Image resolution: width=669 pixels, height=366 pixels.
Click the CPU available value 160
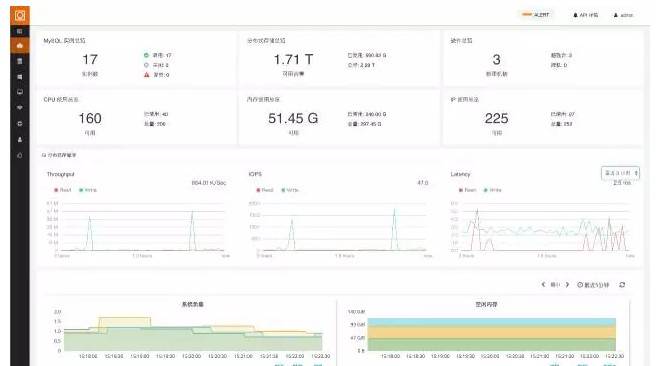point(90,118)
